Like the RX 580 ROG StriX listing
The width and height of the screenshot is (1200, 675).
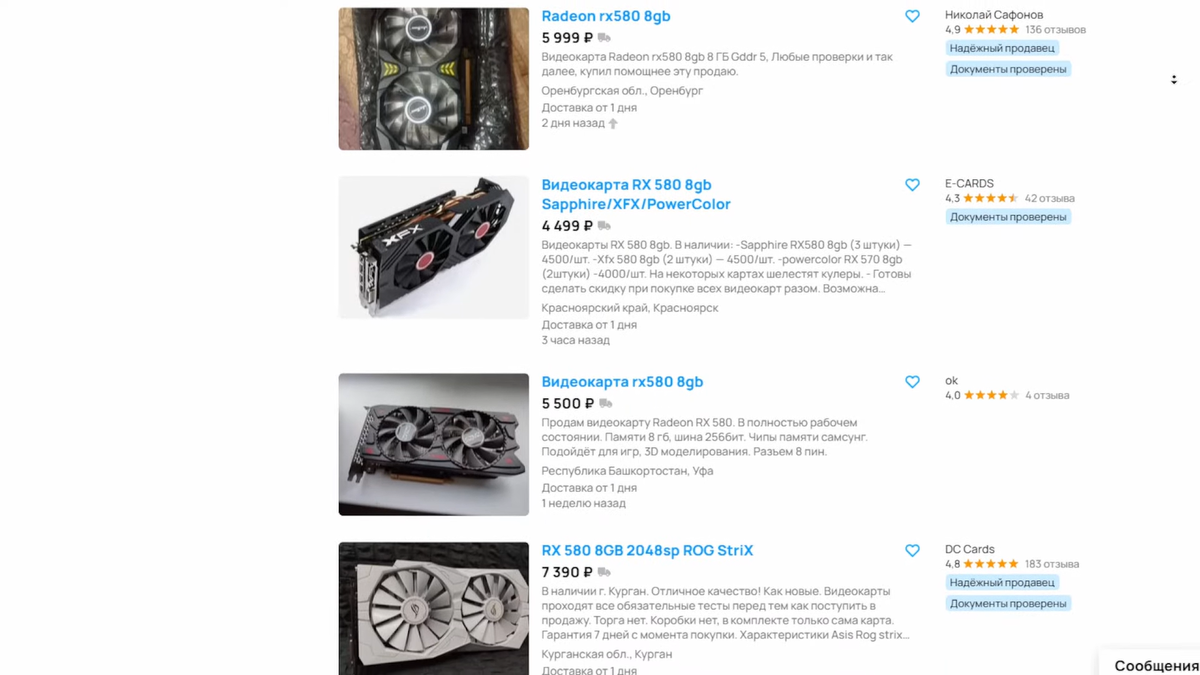pos(912,551)
